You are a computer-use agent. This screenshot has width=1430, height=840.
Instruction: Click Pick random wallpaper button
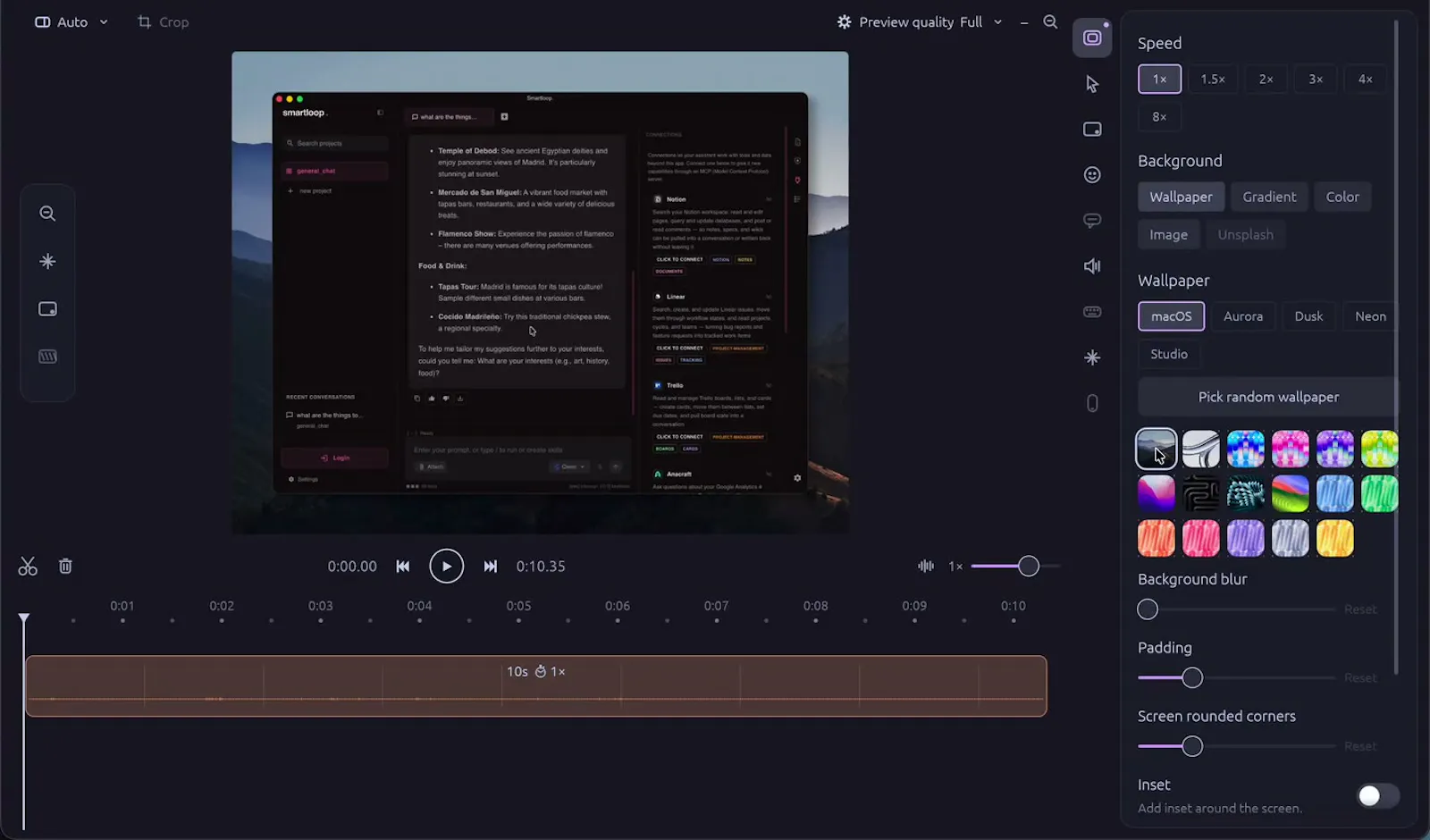[1268, 398]
